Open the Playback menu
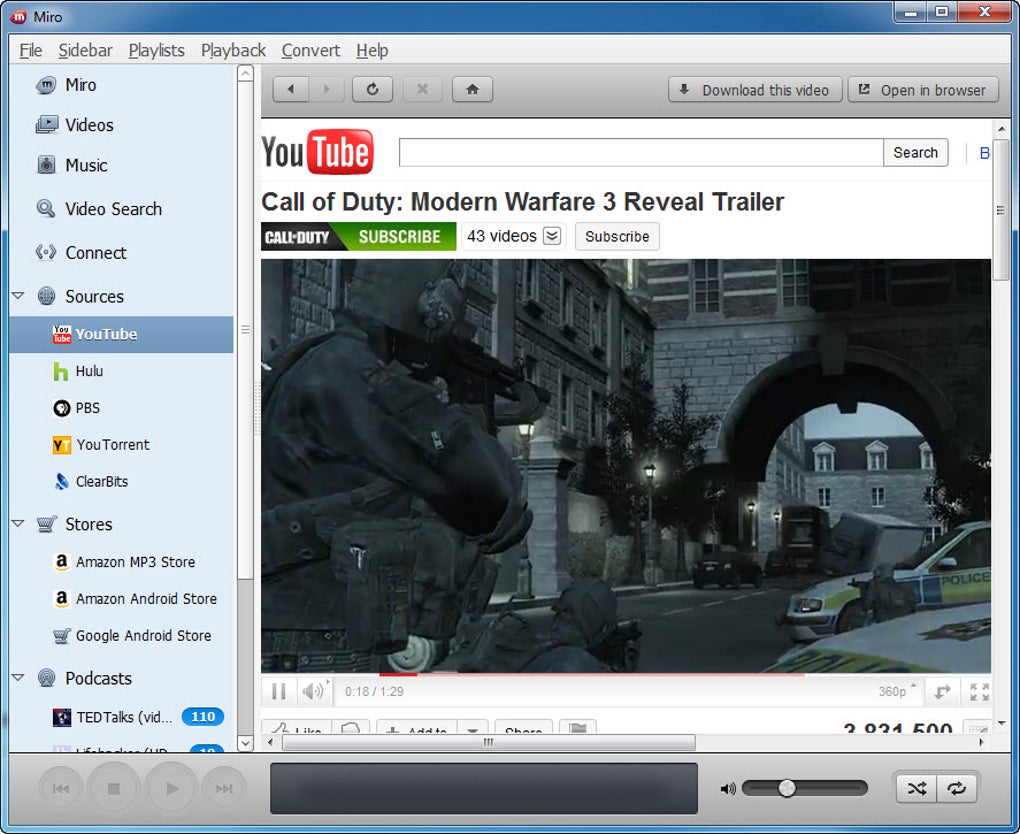This screenshot has width=1020, height=834. tap(233, 50)
